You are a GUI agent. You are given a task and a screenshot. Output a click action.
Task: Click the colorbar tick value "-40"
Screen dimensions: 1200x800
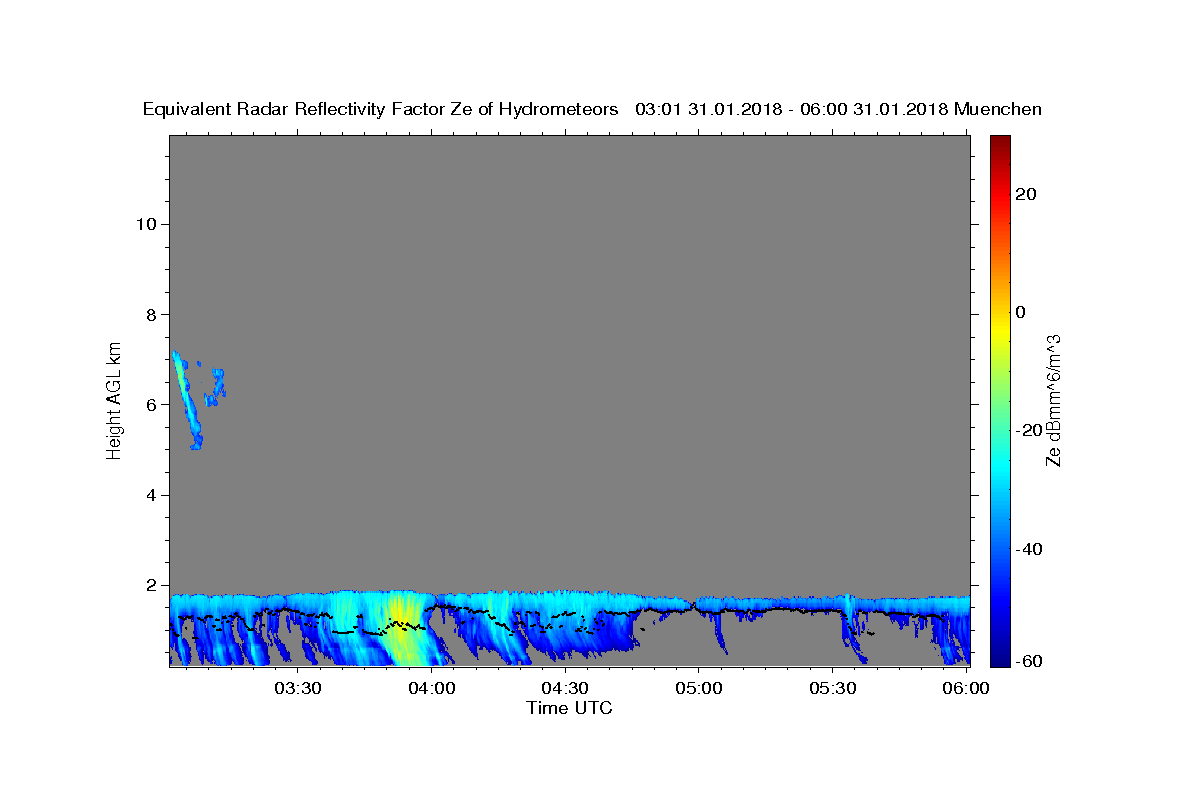click(x=1030, y=549)
